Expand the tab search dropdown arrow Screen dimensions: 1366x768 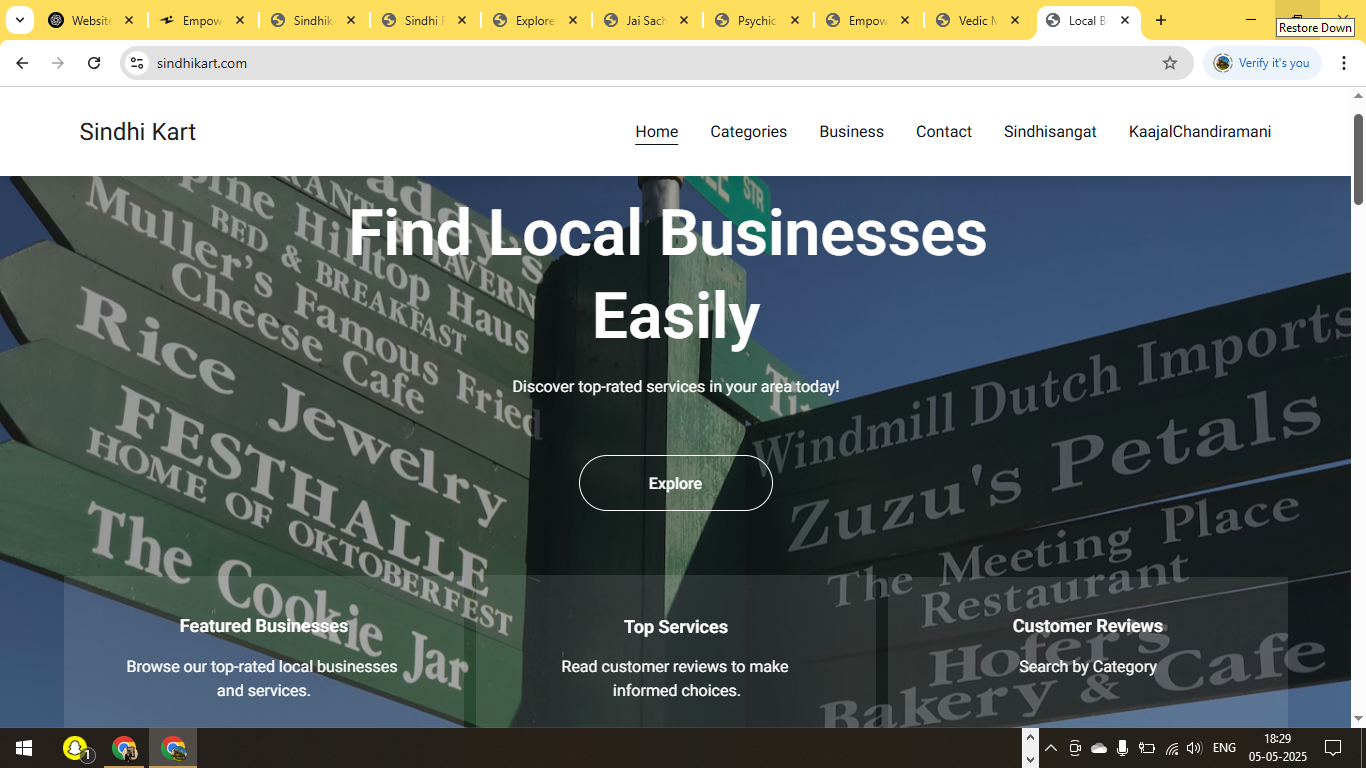tap(19, 20)
